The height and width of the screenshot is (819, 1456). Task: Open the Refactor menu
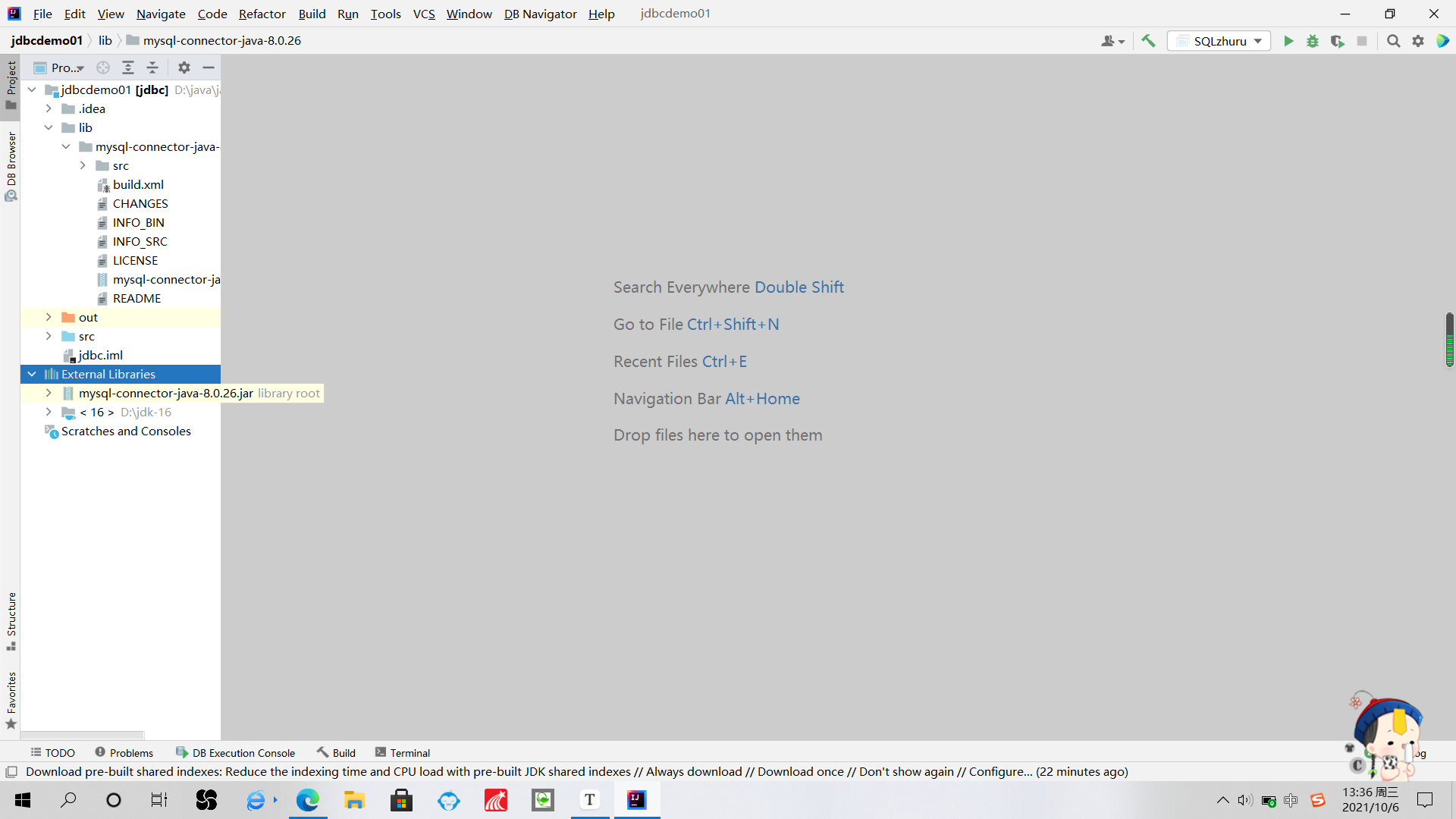click(262, 14)
